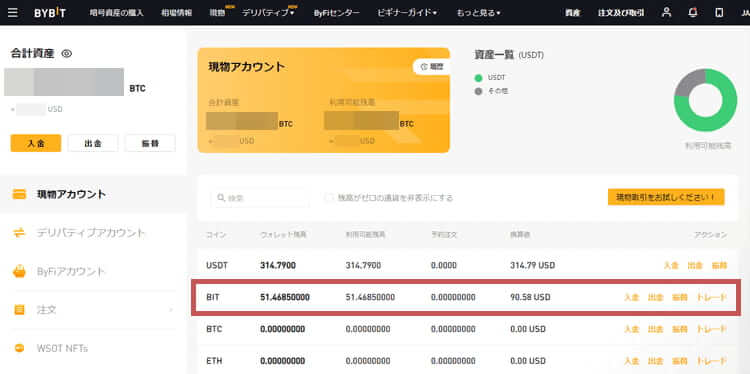Check the hide zero-balance currencies checkbox
Screen dimensions: 750x374
(329, 198)
